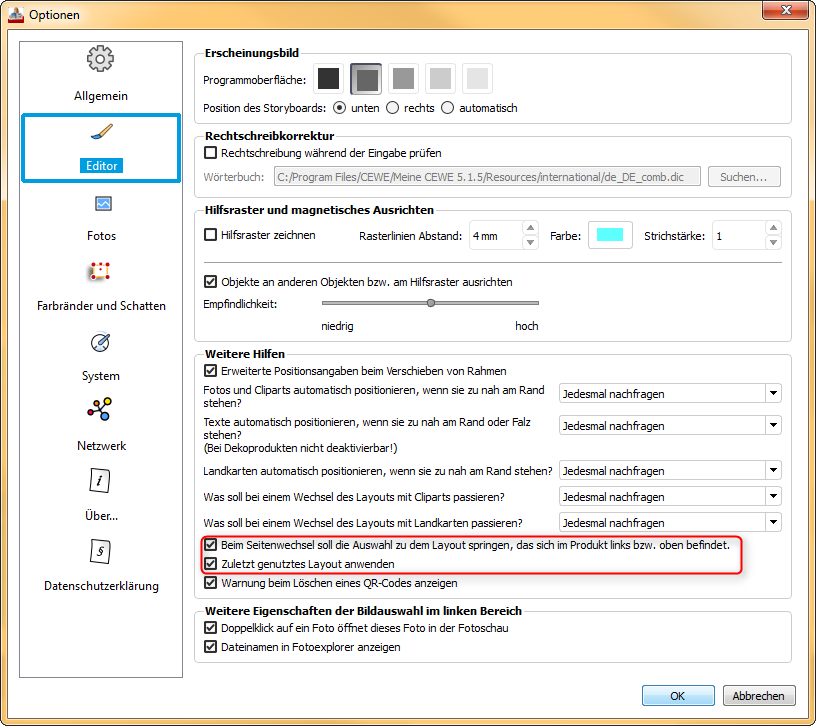Select the Editor paintbrush icon
The width and height of the screenshot is (816, 726).
(x=101, y=132)
